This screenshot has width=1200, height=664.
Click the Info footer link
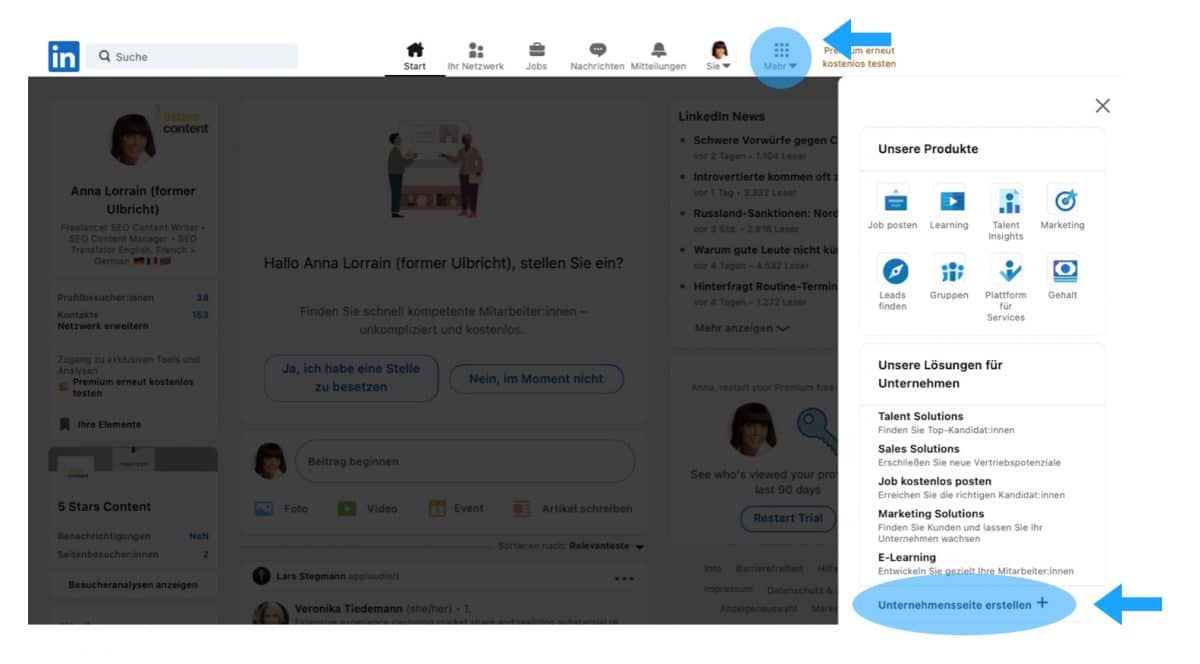(712, 568)
